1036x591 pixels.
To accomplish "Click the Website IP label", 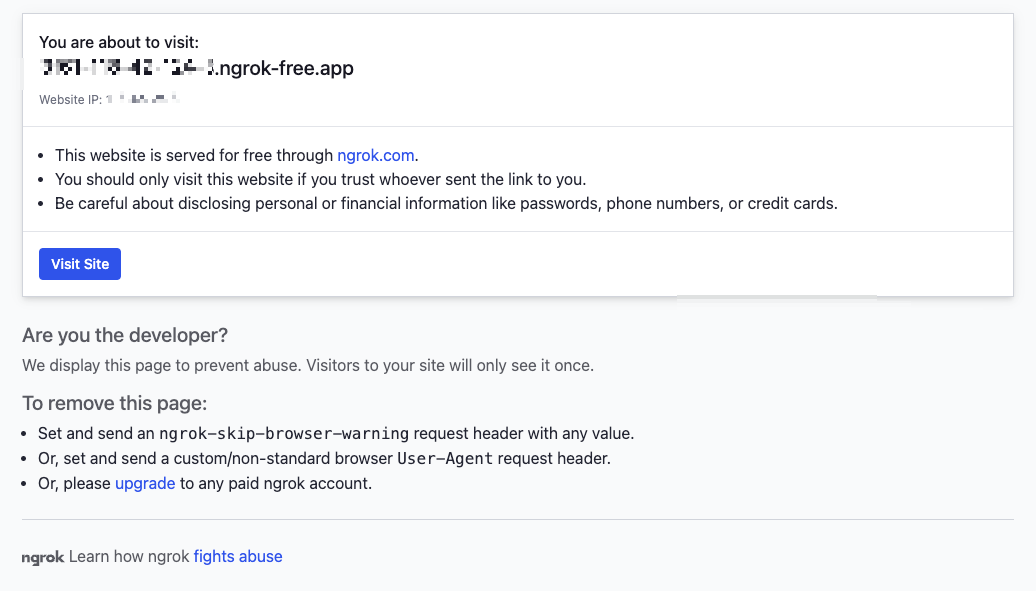I will (70, 100).
